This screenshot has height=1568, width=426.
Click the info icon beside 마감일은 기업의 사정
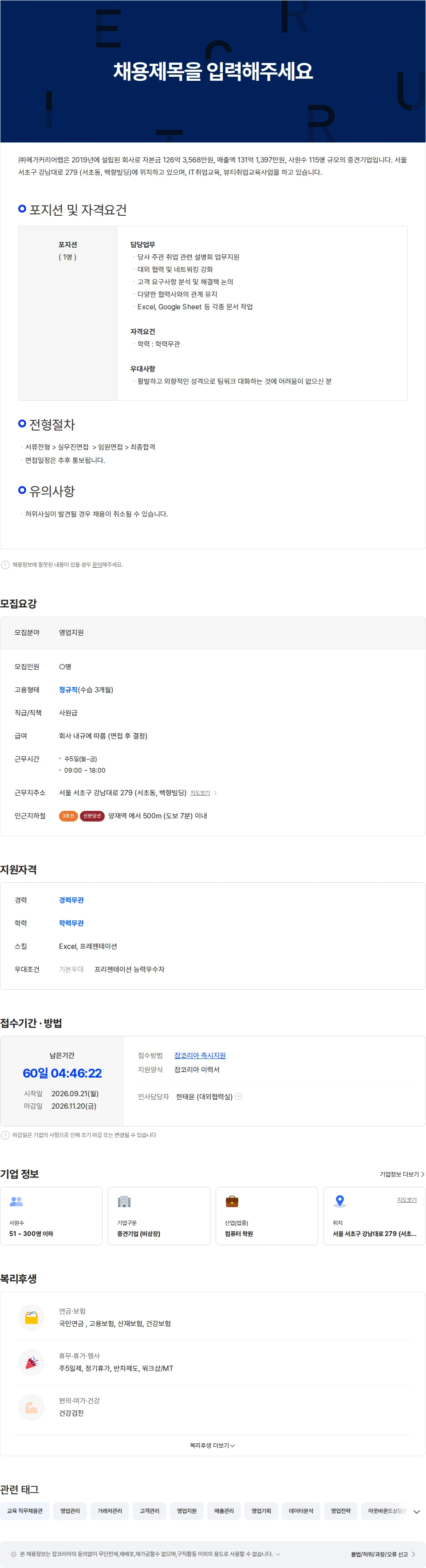tap(5, 1134)
